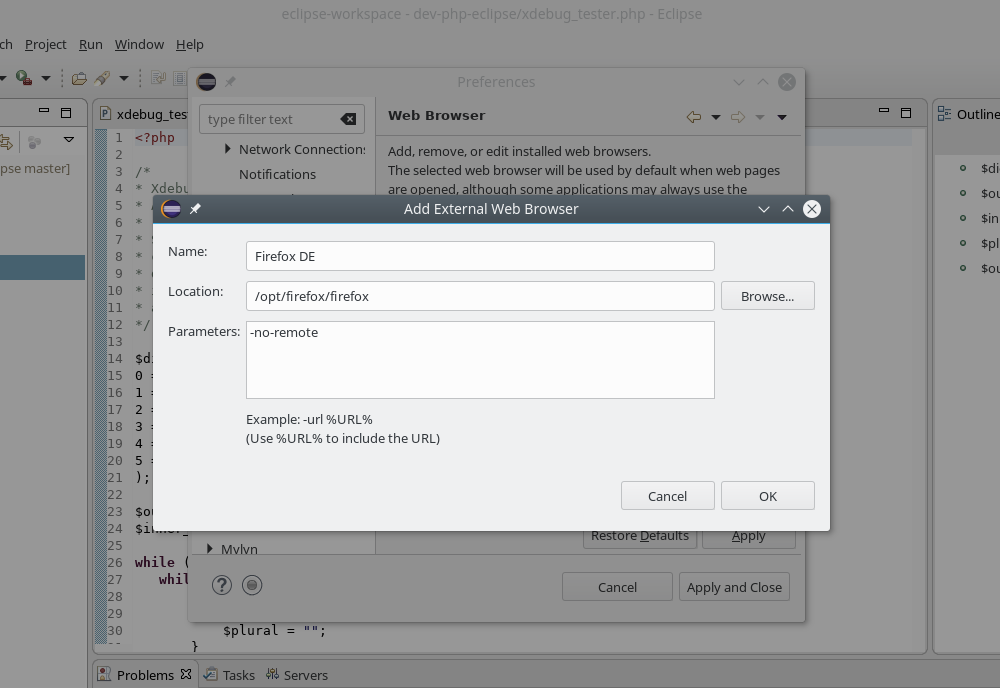
Task: Minimize the editor area
Action: pyautogui.click(x=884, y=110)
